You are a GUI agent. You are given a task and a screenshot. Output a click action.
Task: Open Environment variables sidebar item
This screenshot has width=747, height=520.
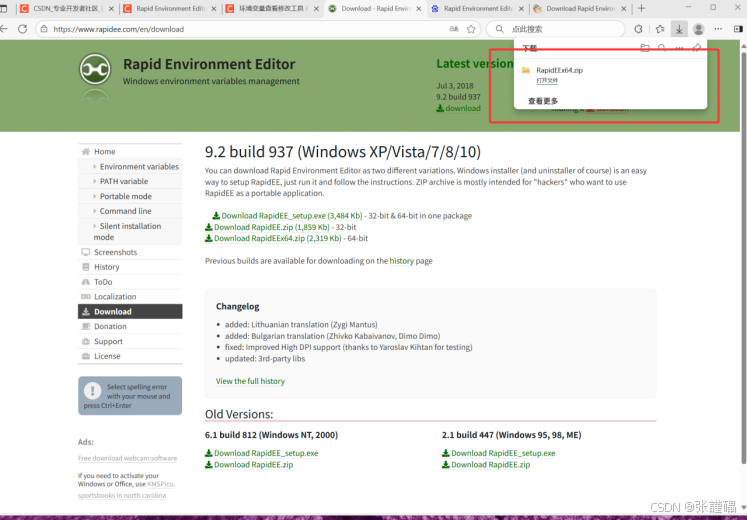pos(130,167)
